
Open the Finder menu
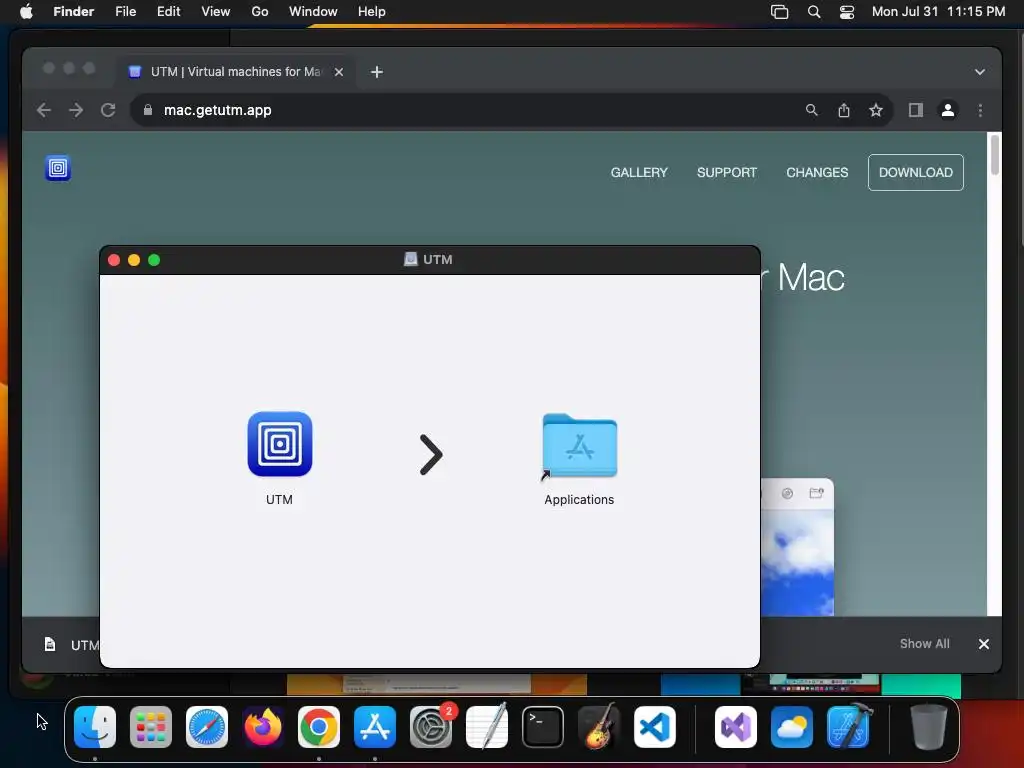pyautogui.click(x=74, y=12)
